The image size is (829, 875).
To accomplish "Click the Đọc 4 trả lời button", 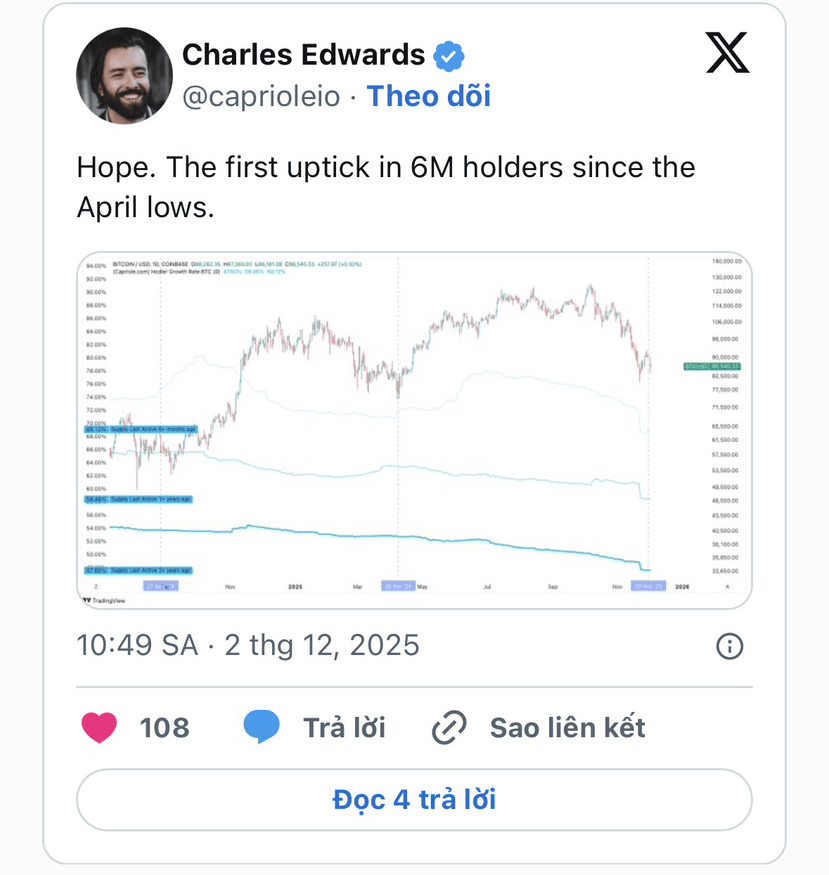I will pos(414,799).
